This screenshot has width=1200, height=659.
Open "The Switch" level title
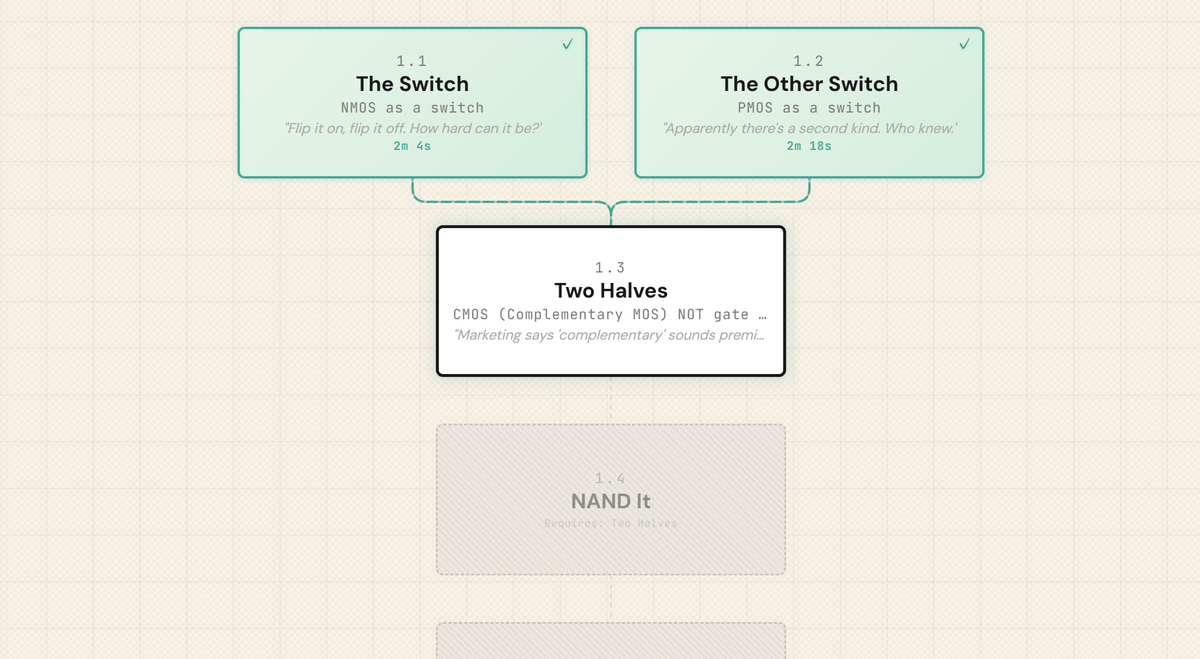point(412,84)
